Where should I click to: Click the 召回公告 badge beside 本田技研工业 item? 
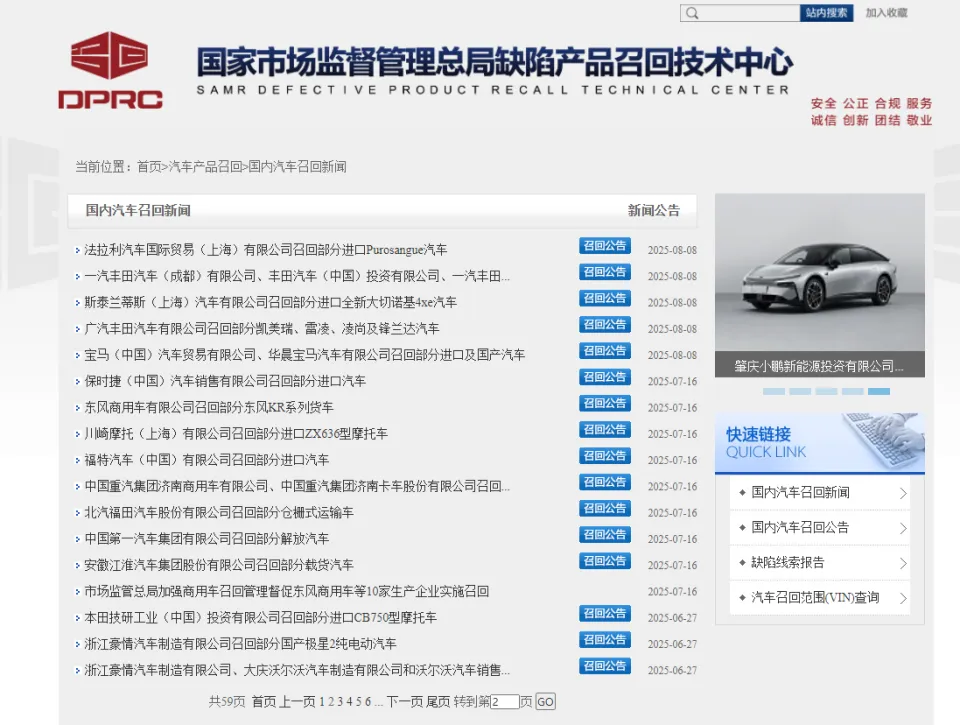pyautogui.click(x=604, y=613)
